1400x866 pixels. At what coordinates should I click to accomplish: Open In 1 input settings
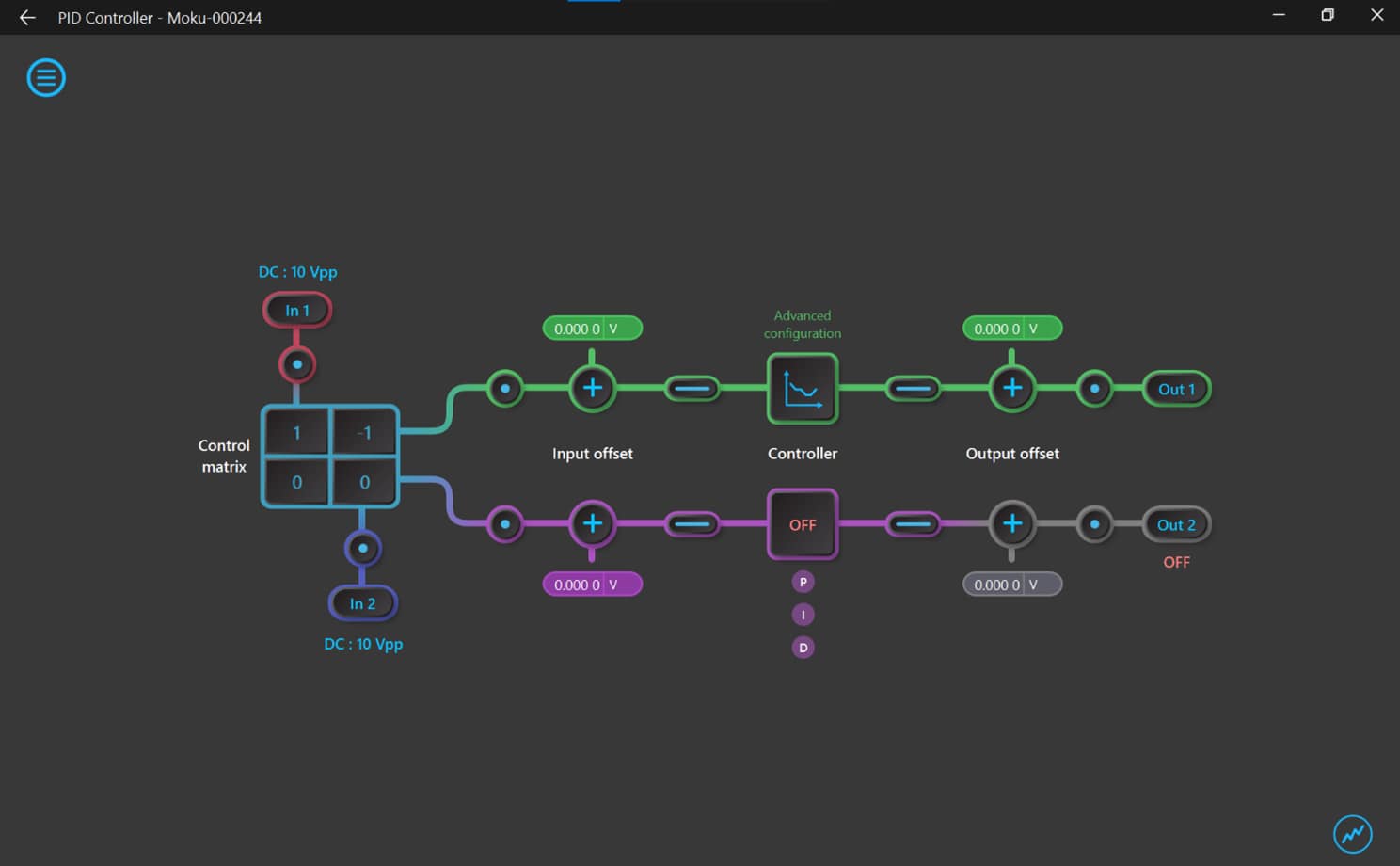(x=296, y=311)
